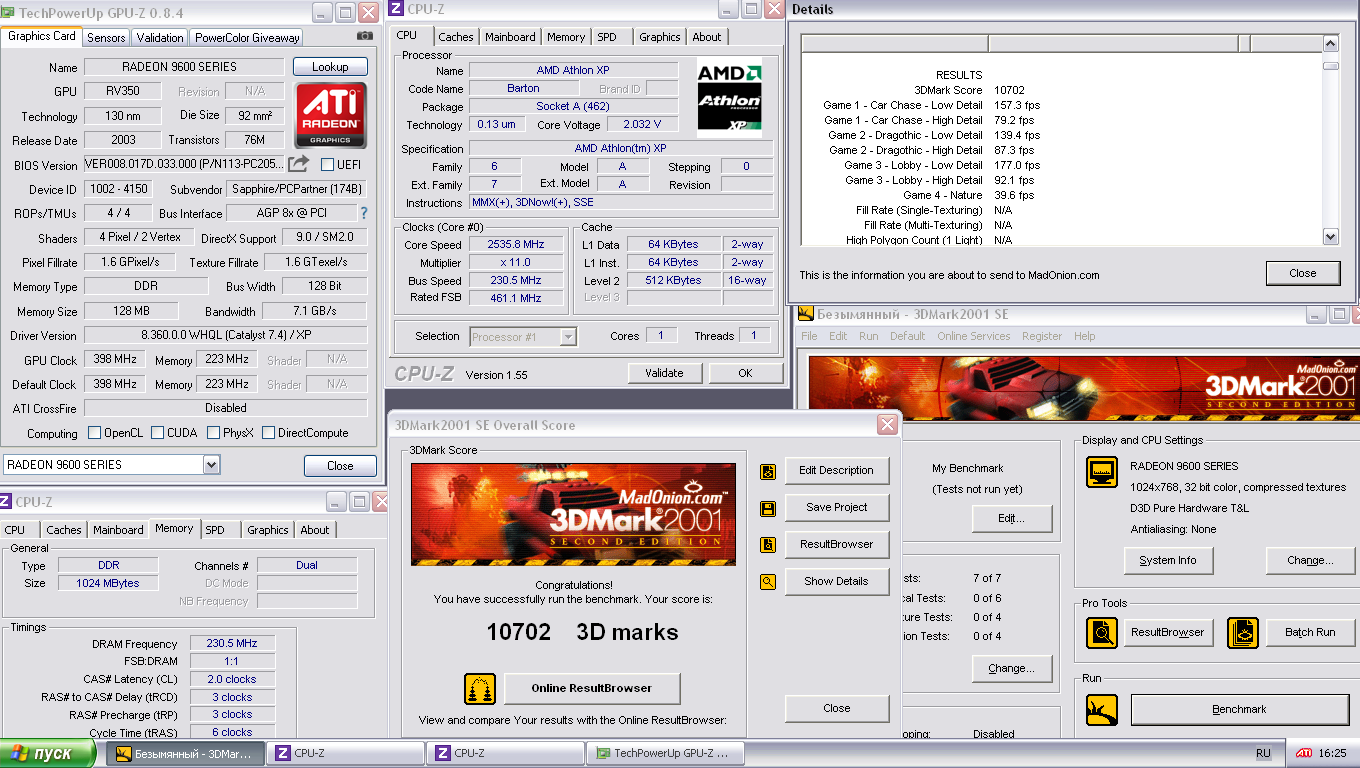Click the ResultBrowser icon in score dialog
The height and width of the screenshot is (768, 1360).
click(x=768, y=545)
